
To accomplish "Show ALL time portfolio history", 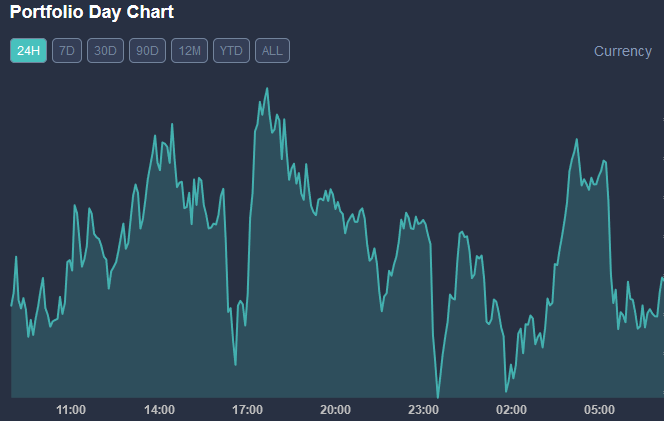I will (x=272, y=51).
